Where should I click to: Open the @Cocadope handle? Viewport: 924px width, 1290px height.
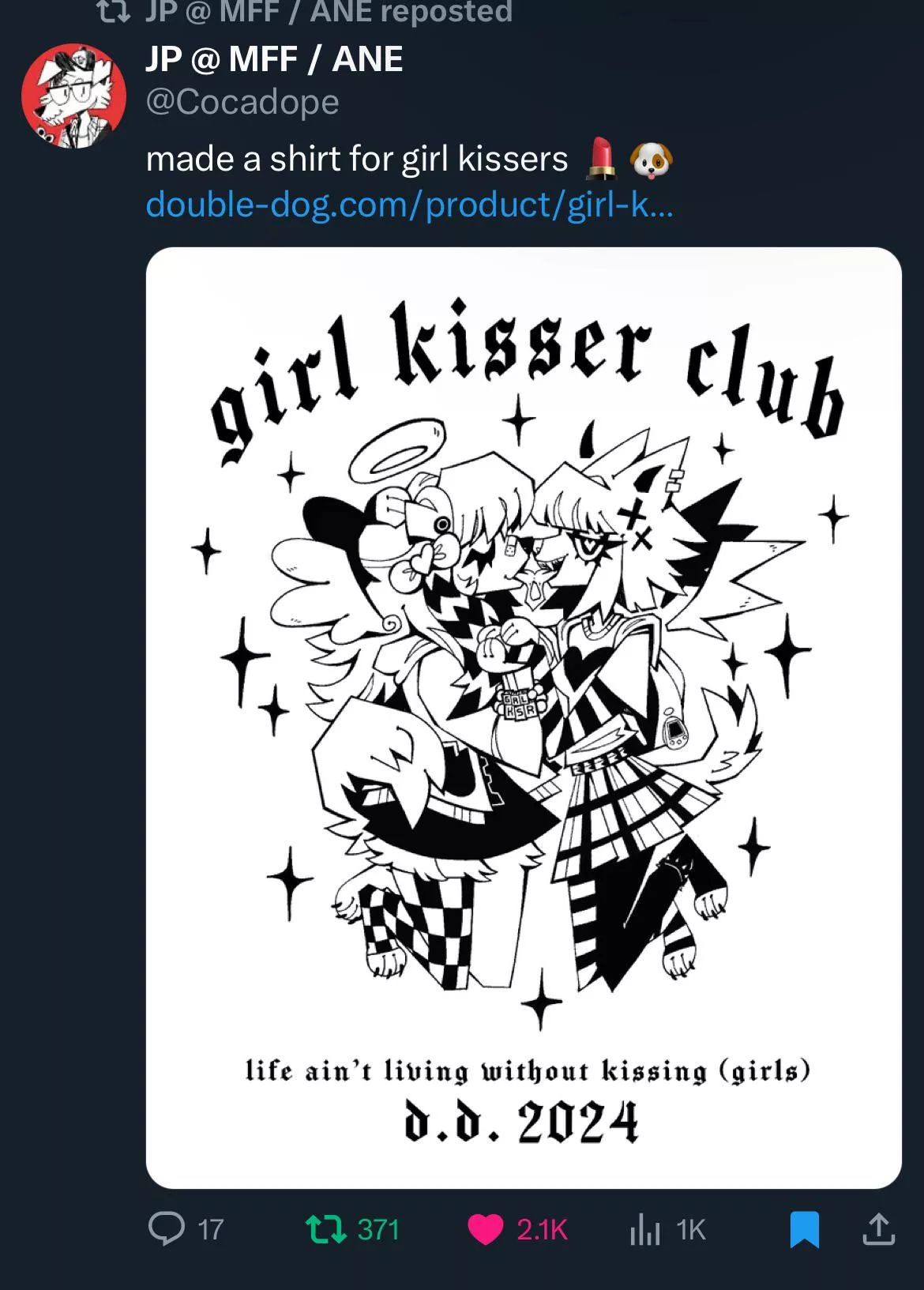(x=242, y=102)
